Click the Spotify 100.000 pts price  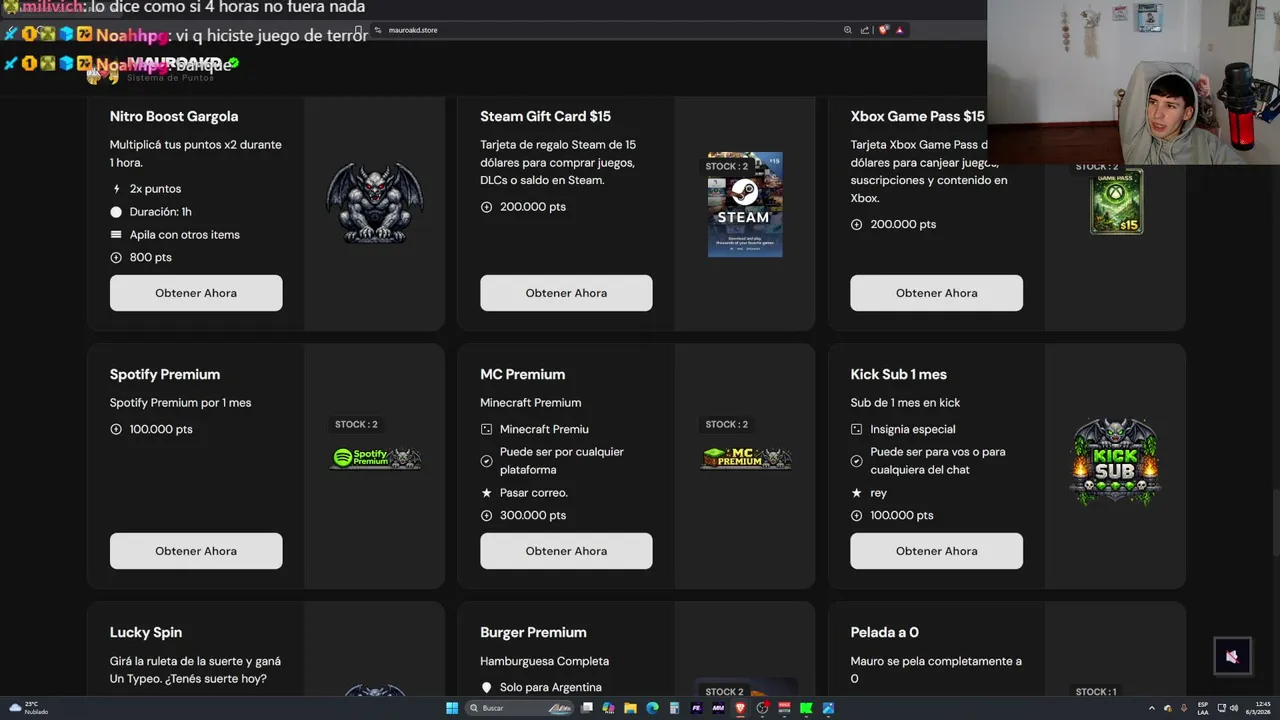(151, 429)
